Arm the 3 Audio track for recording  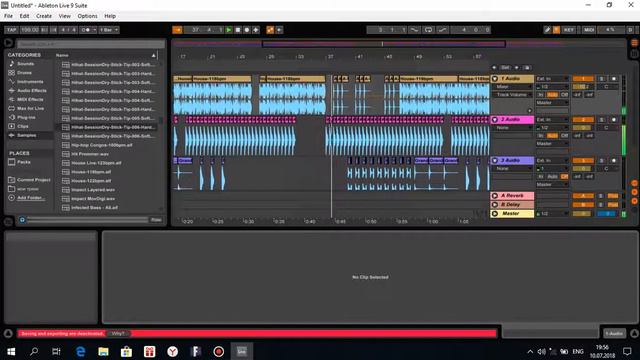tap(613, 160)
